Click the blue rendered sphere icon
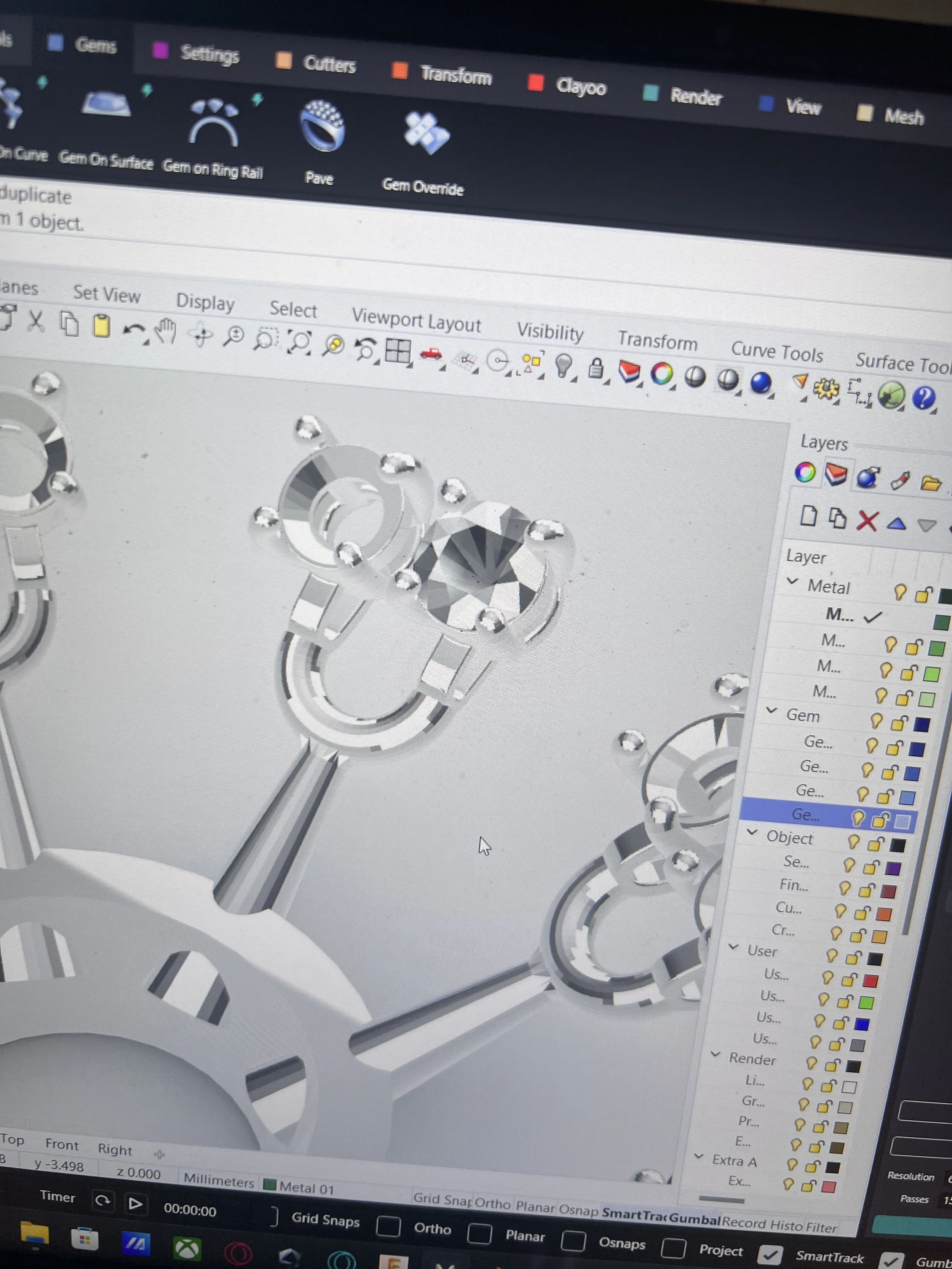The image size is (952, 1269). coord(760,383)
